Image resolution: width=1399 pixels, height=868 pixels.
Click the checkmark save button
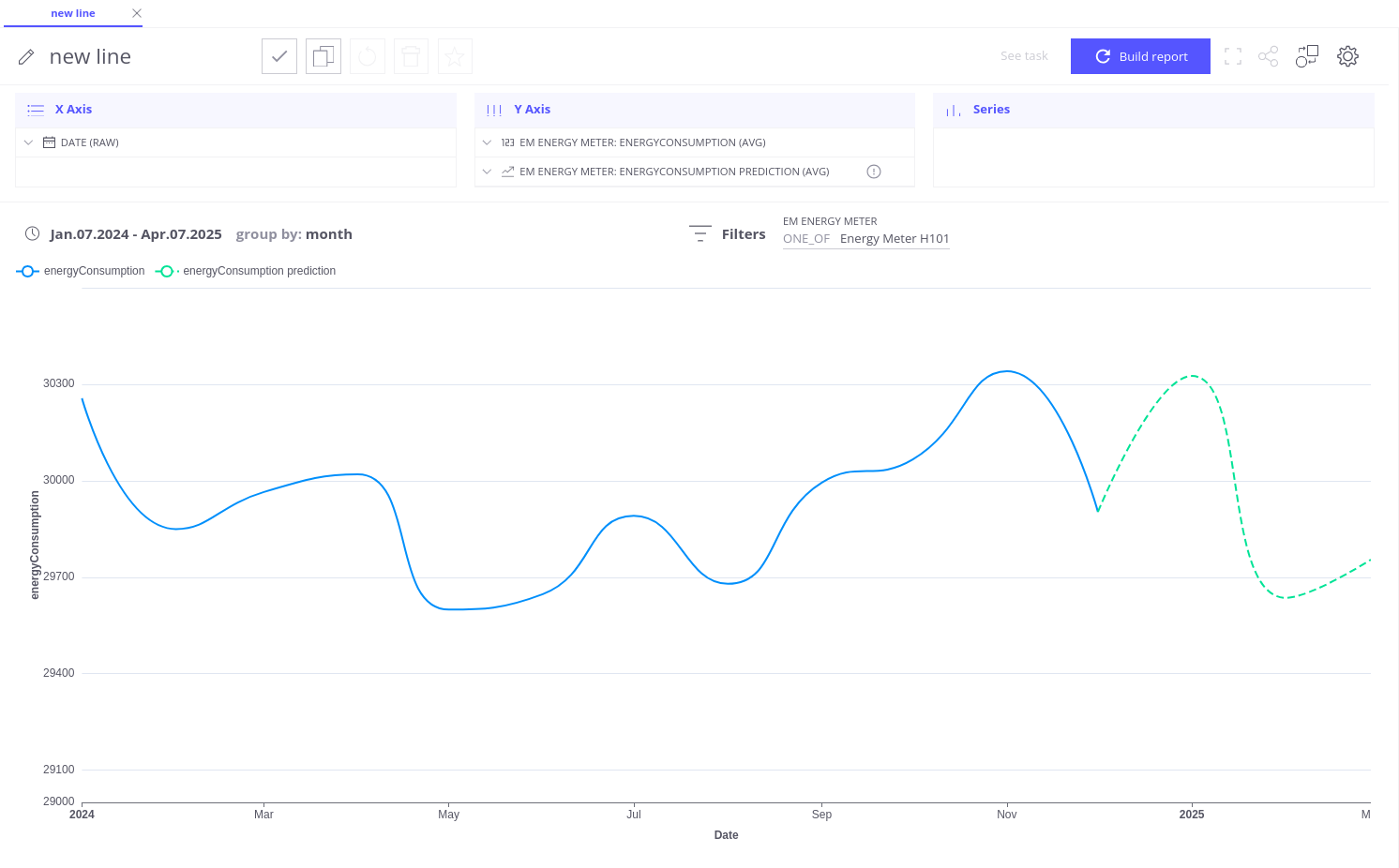tap(279, 56)
